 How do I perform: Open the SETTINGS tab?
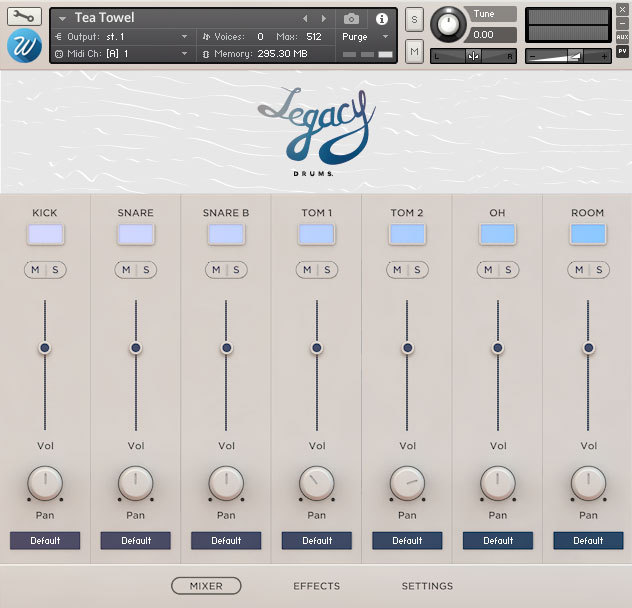tap(427, 586)
